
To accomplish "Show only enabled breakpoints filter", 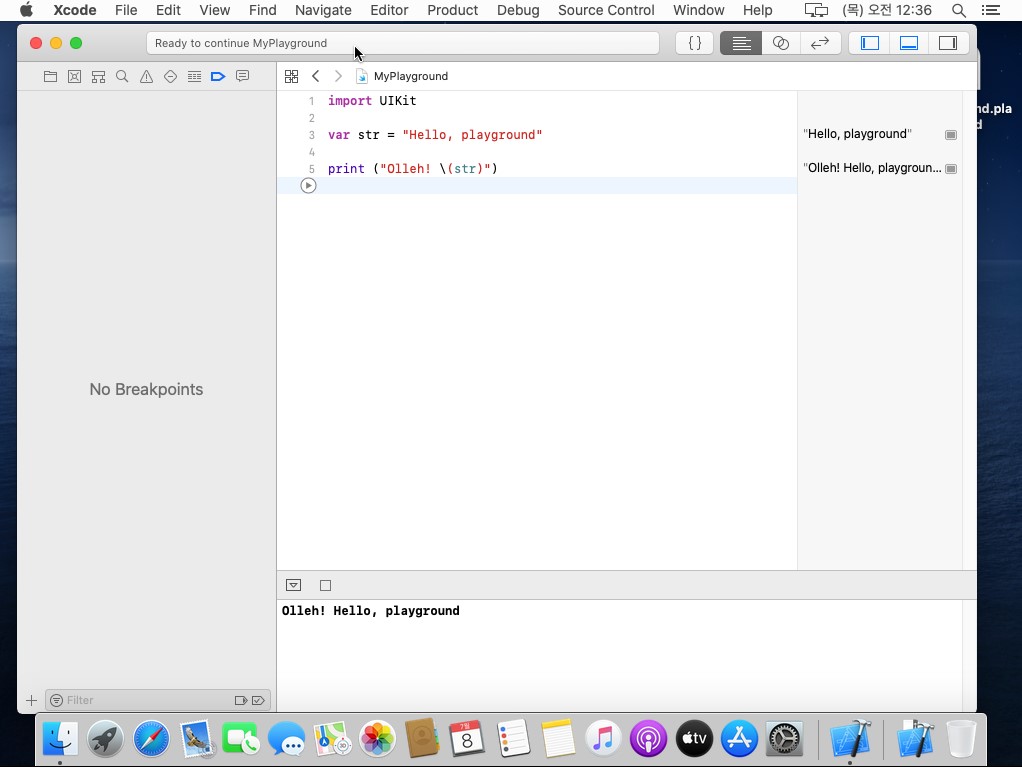I will point(241,701).
